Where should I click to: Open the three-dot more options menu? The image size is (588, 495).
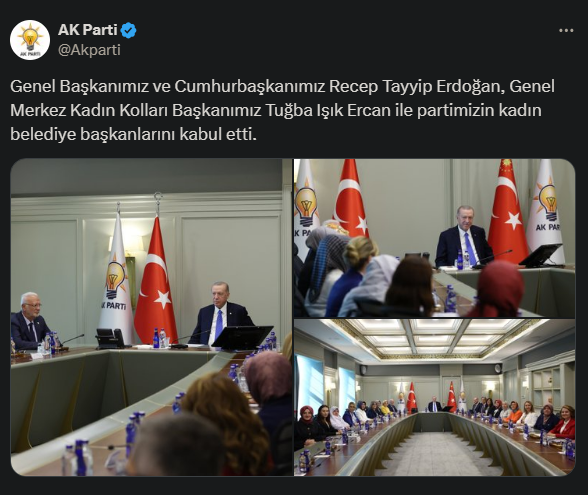pyautogui.click(x=566, y=30)
